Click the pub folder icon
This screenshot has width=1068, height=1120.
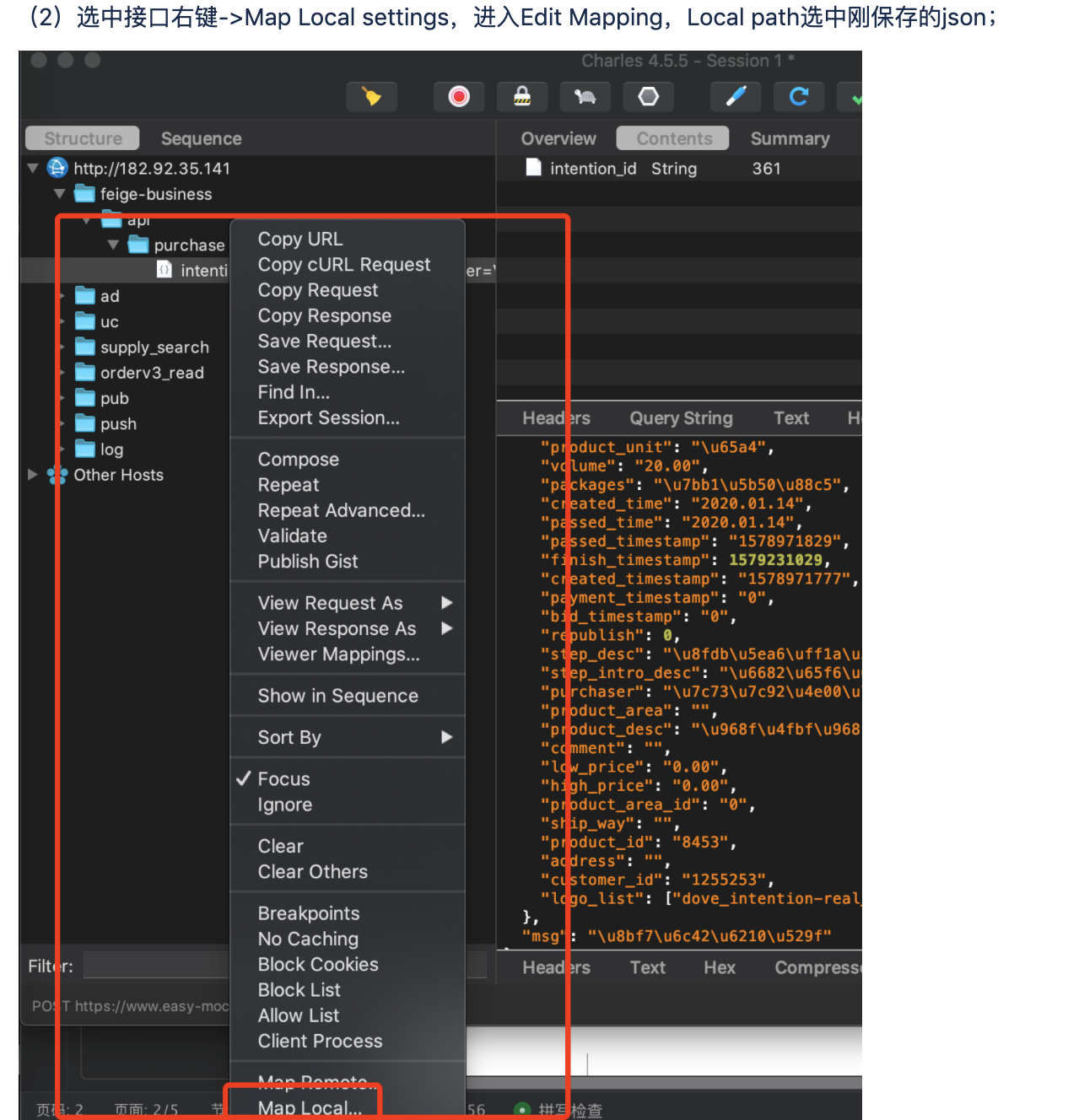[x=85, y=398]
